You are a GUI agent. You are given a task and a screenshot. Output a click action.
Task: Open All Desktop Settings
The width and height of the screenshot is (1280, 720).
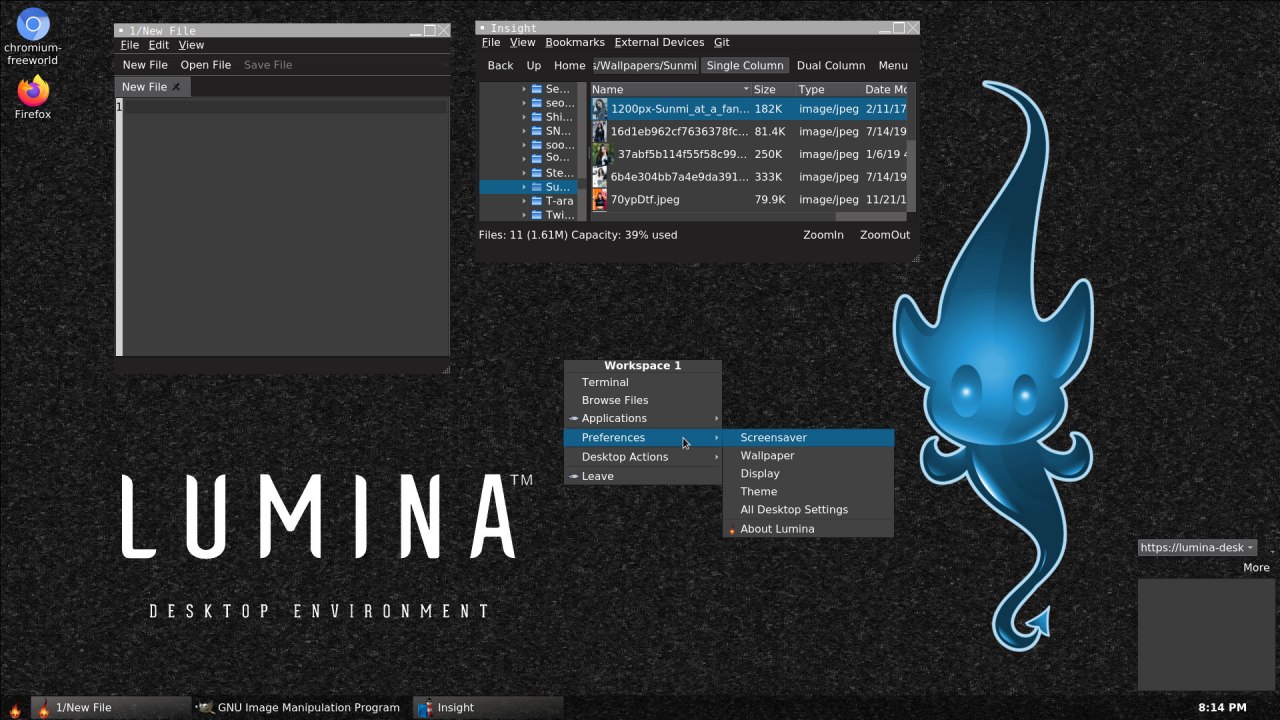coord(808,510)
